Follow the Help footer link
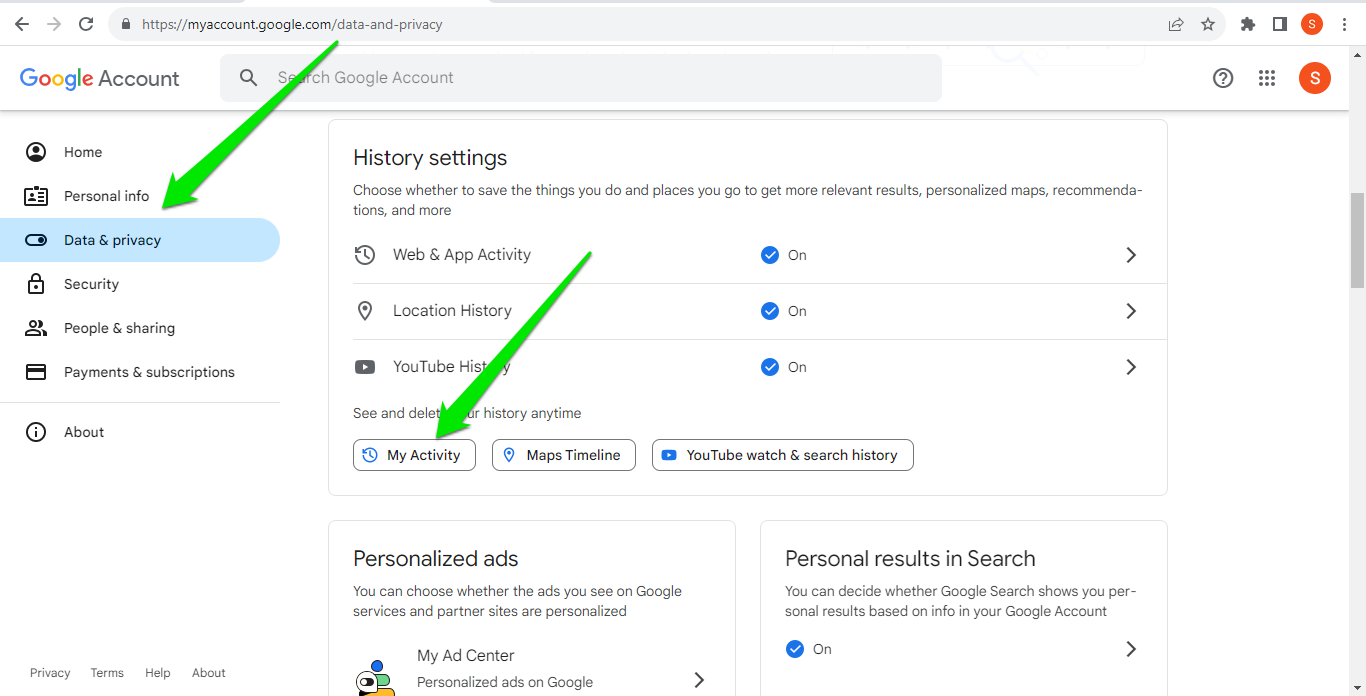This screenshot has height=696, width=1366. 158,673
